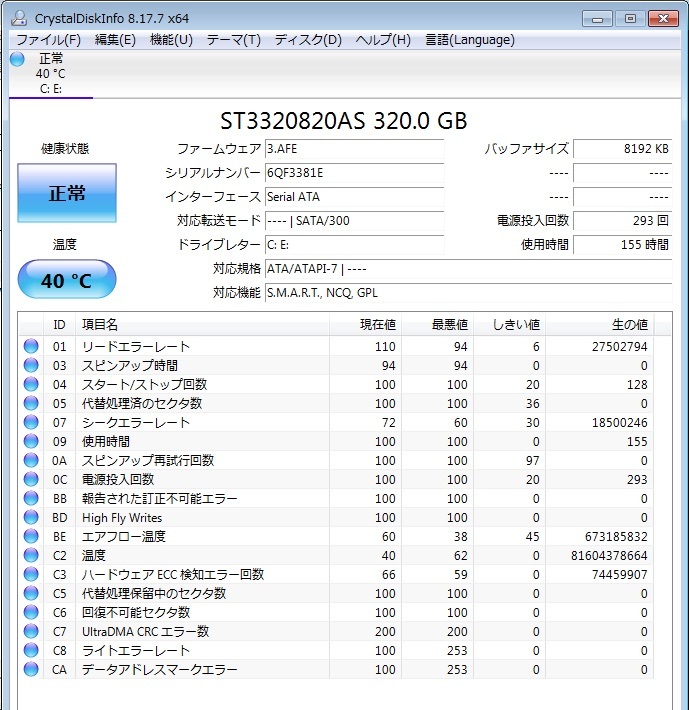Click status icon for C3 ハードウェア ECC row

point(31,574)
